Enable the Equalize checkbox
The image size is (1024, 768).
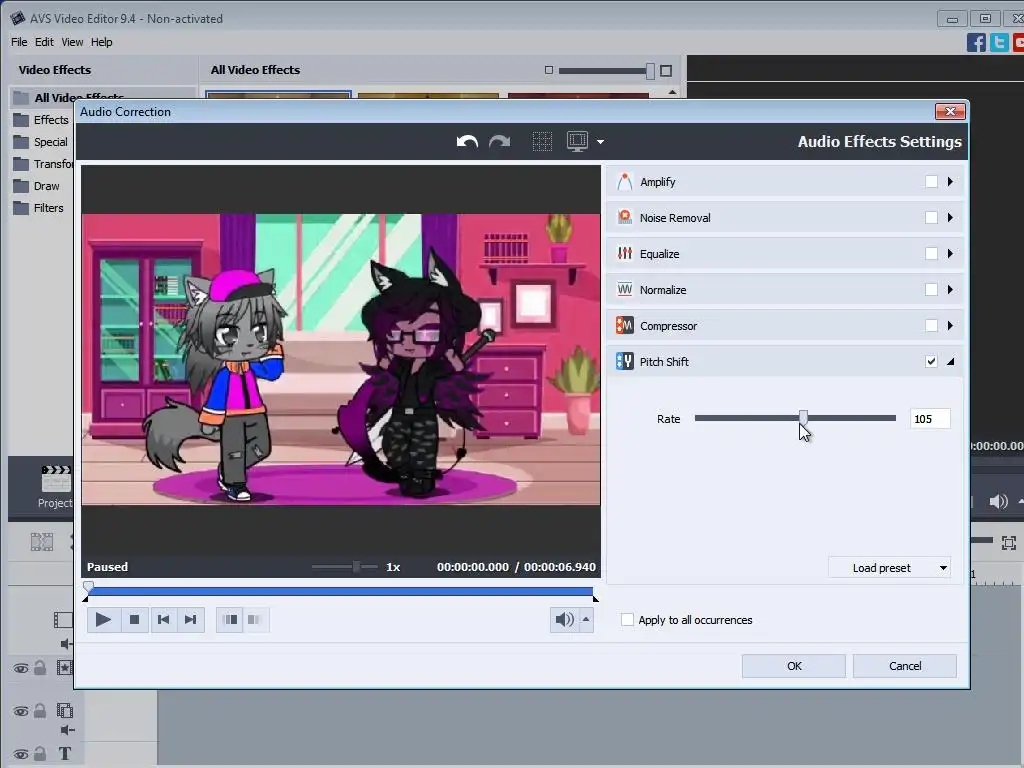[931, 253]
